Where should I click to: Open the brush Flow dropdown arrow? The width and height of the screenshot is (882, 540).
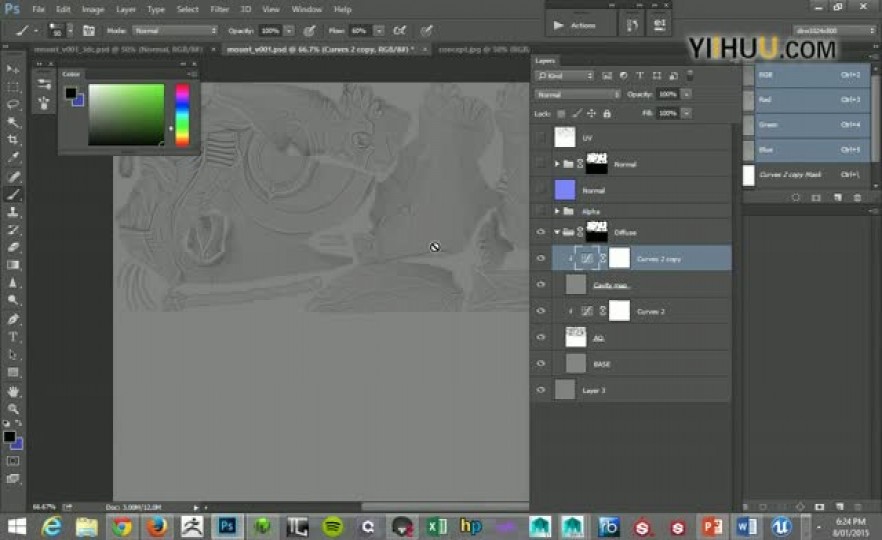pyautogui.click(x=379, y=30)
